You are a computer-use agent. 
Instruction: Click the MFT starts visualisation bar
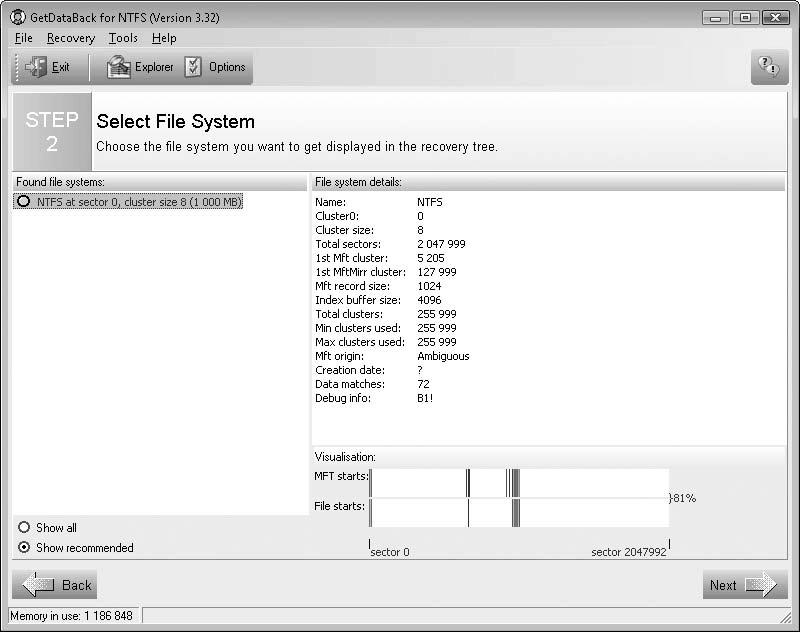coord(518,483)
